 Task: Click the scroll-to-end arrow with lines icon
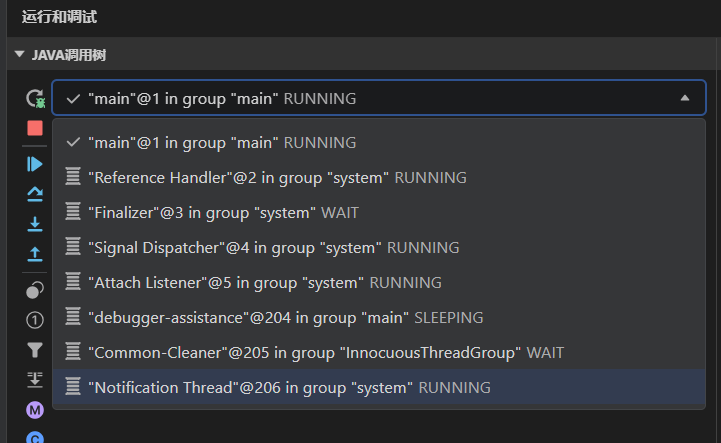tap(35, 380)
